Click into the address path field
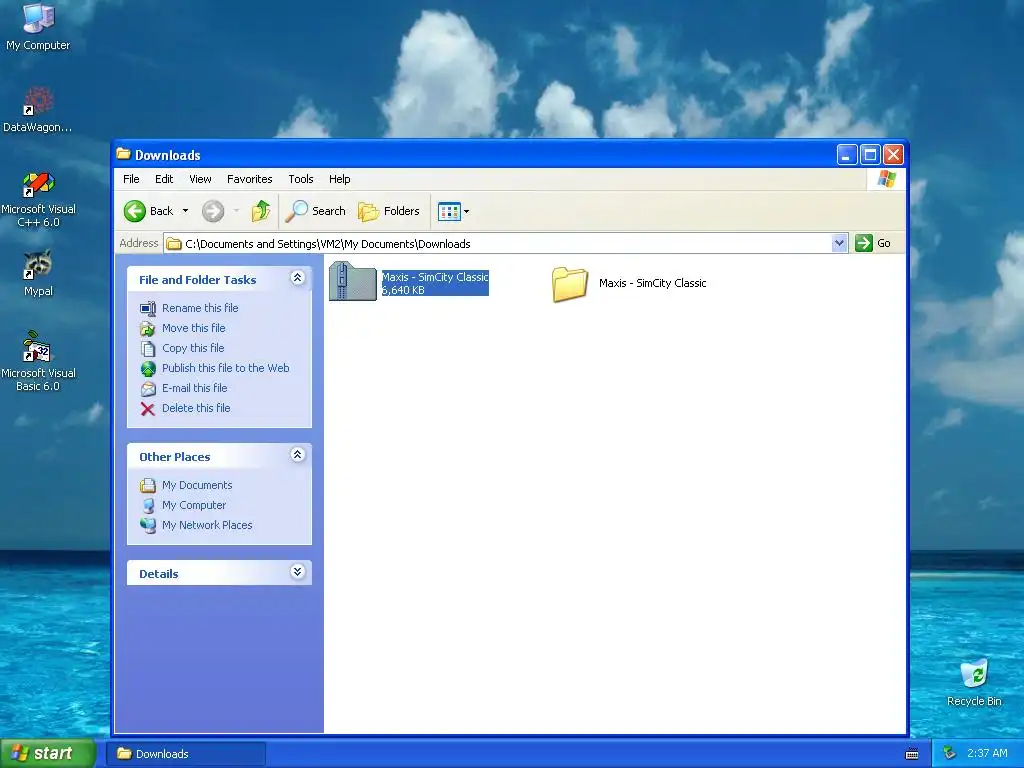This screenshot has width=1024, height=768. pos(498,244)
